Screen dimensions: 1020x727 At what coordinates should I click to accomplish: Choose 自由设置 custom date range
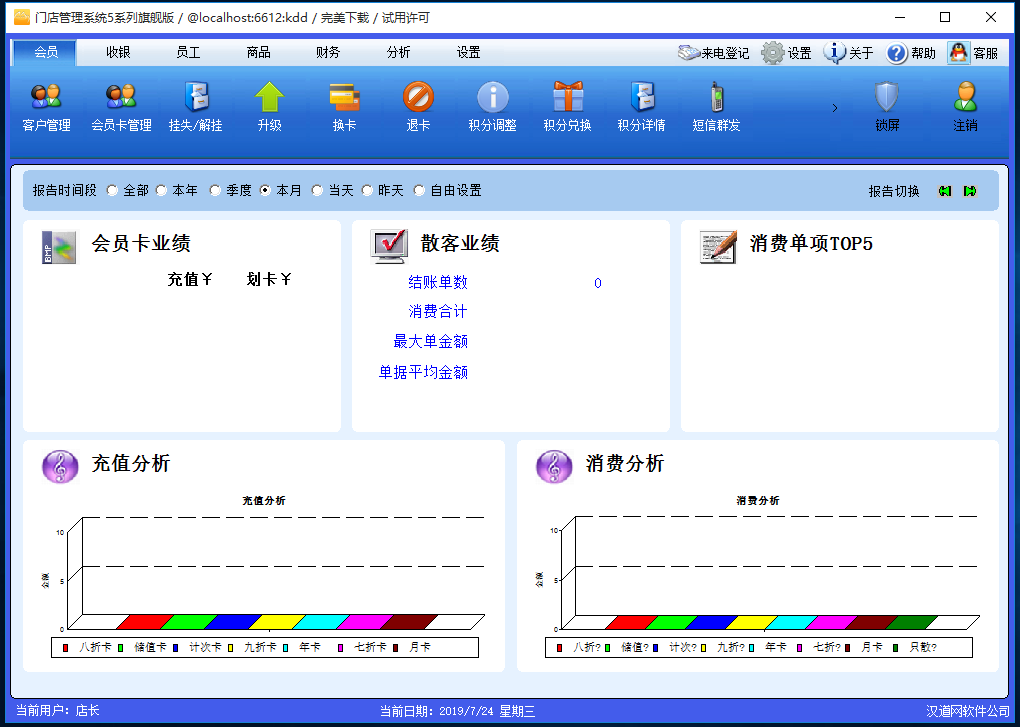tap(420, 190)
